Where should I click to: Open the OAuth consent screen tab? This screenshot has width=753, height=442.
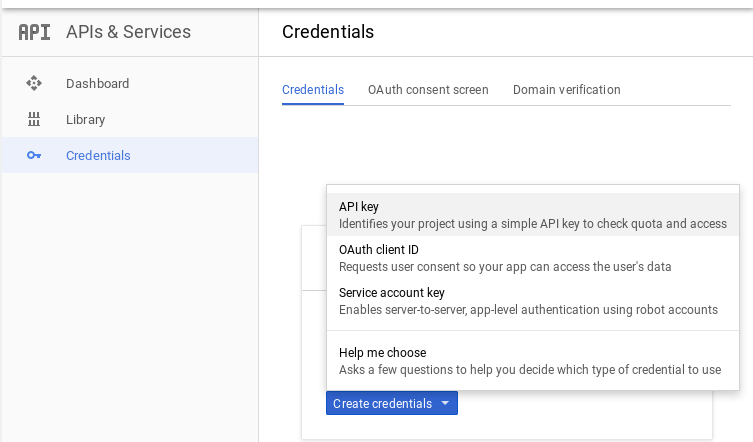(x=428, y=90)
